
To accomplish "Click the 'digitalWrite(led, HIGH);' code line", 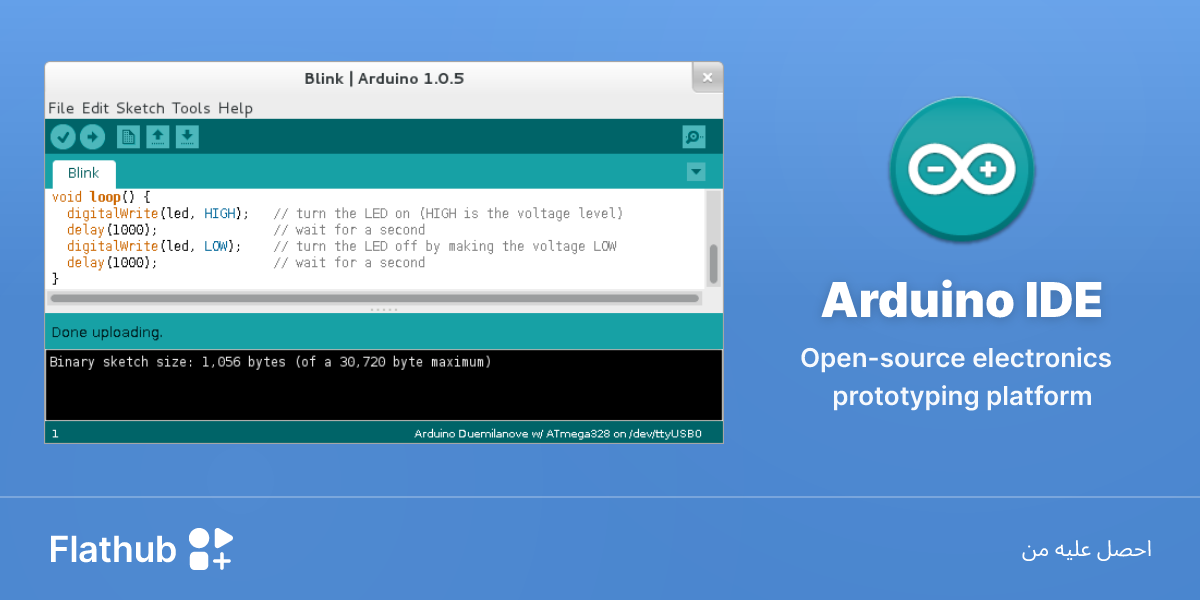I will [158, 214].
